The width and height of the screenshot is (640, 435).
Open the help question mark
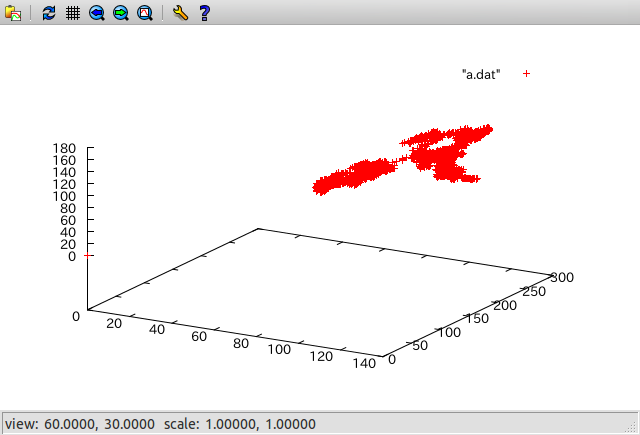pyautogui.click(x=204, y=13)
